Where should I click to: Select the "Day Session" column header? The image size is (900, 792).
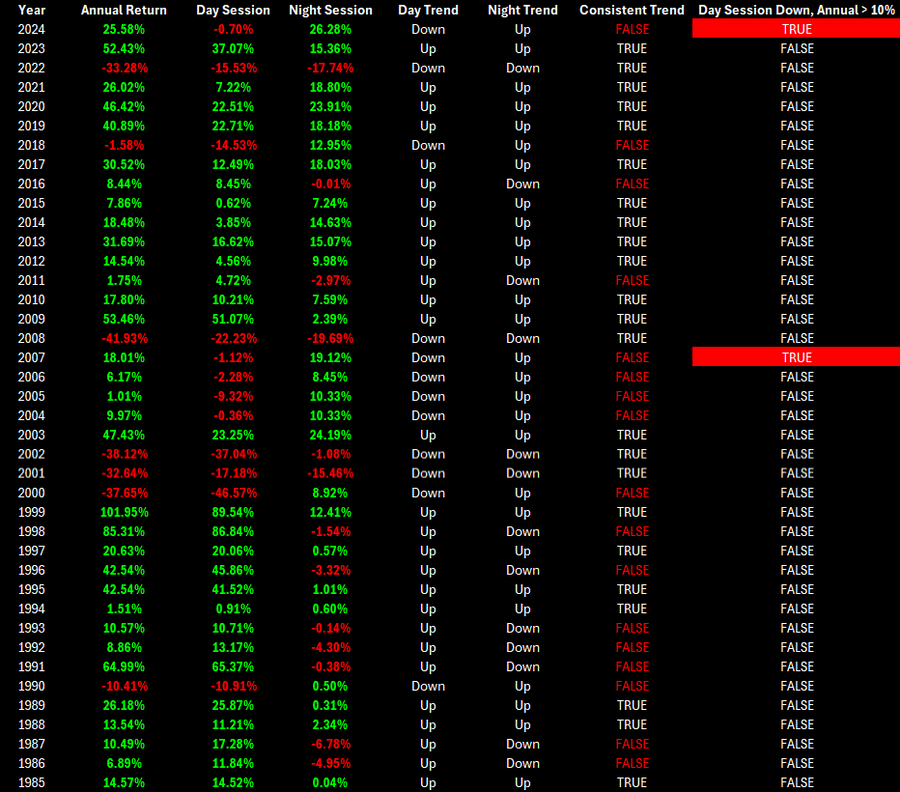(x=233, y=10)
